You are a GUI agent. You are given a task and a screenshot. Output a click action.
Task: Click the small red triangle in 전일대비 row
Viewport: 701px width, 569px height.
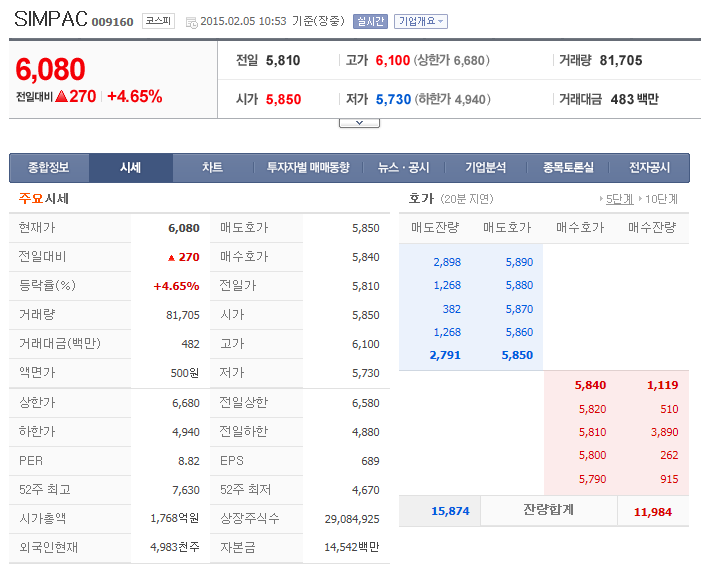[171, 258]
